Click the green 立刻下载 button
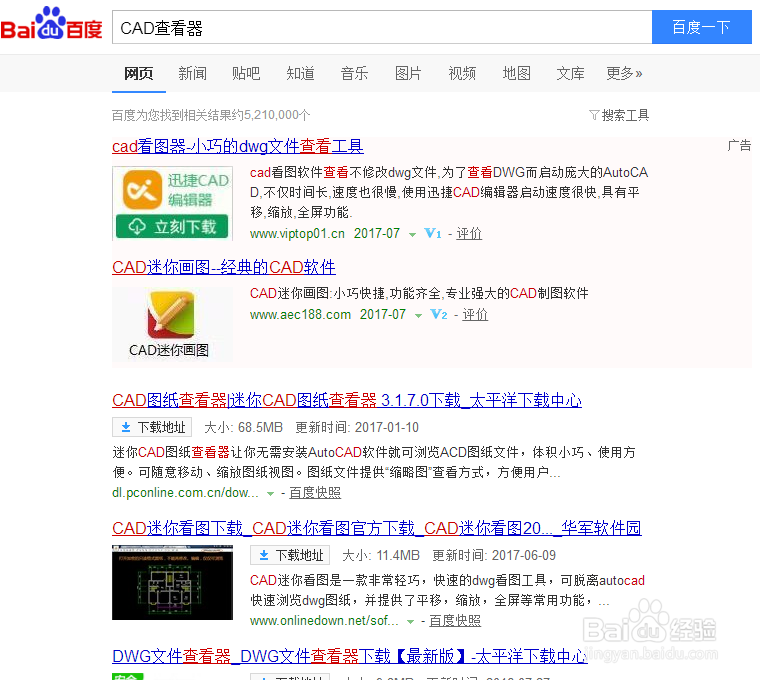Screen dimensions: 760x680 click(x=172, y=226)
